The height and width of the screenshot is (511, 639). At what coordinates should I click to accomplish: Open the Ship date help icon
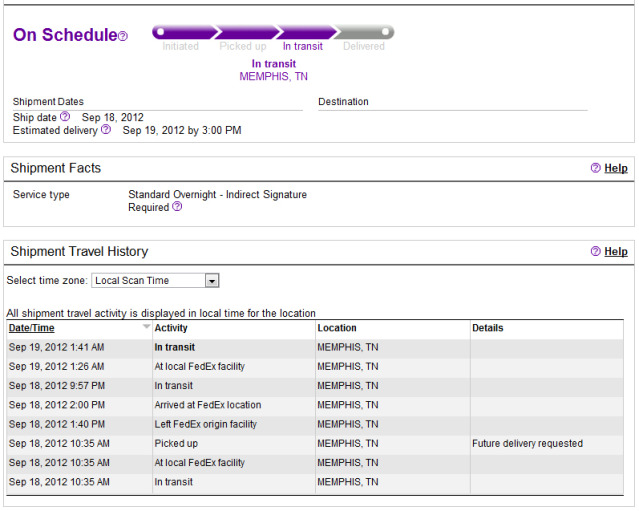pyautogui.click(x=65, y=117)
